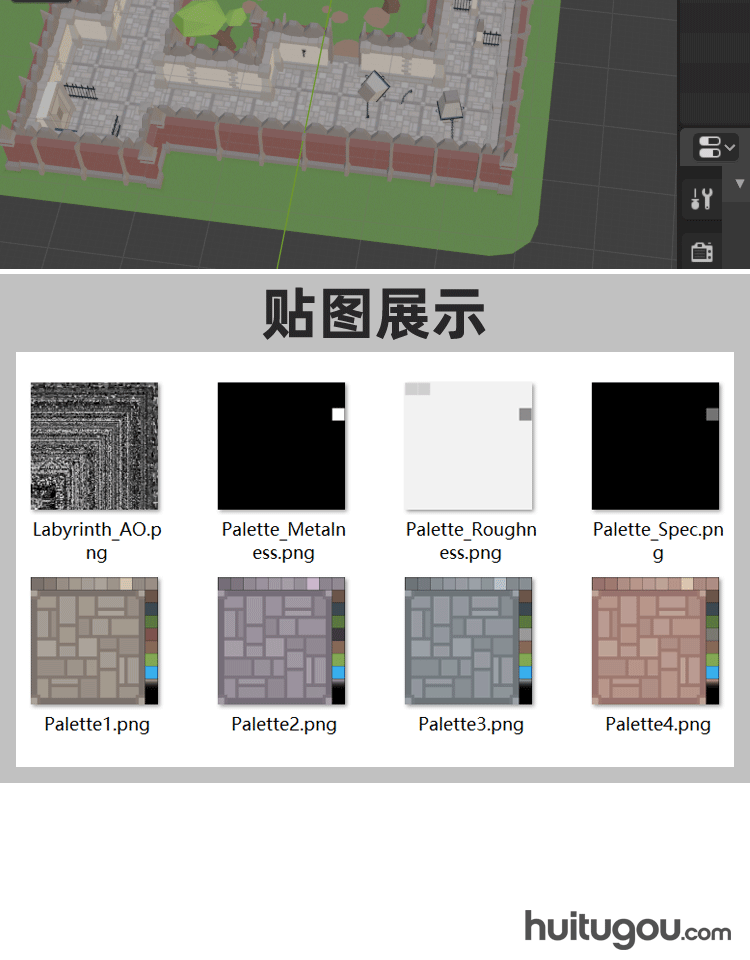
Task: Click the Labyrinth_AO.png file name label
Action: 97,541
